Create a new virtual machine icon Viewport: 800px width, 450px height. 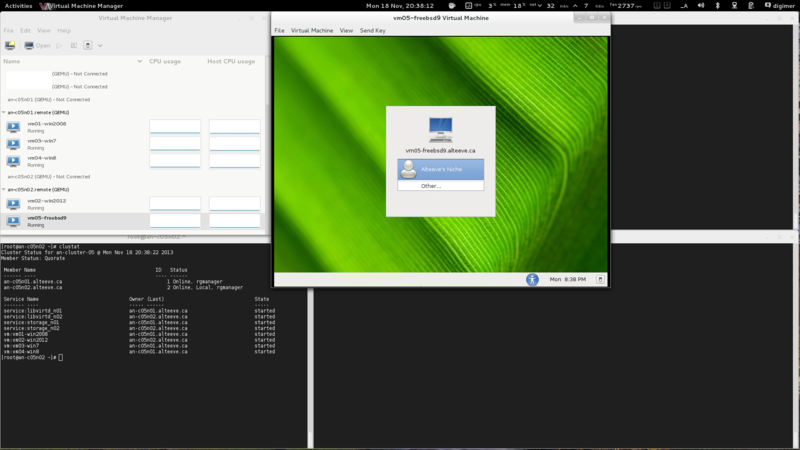[x=10, y=45]
